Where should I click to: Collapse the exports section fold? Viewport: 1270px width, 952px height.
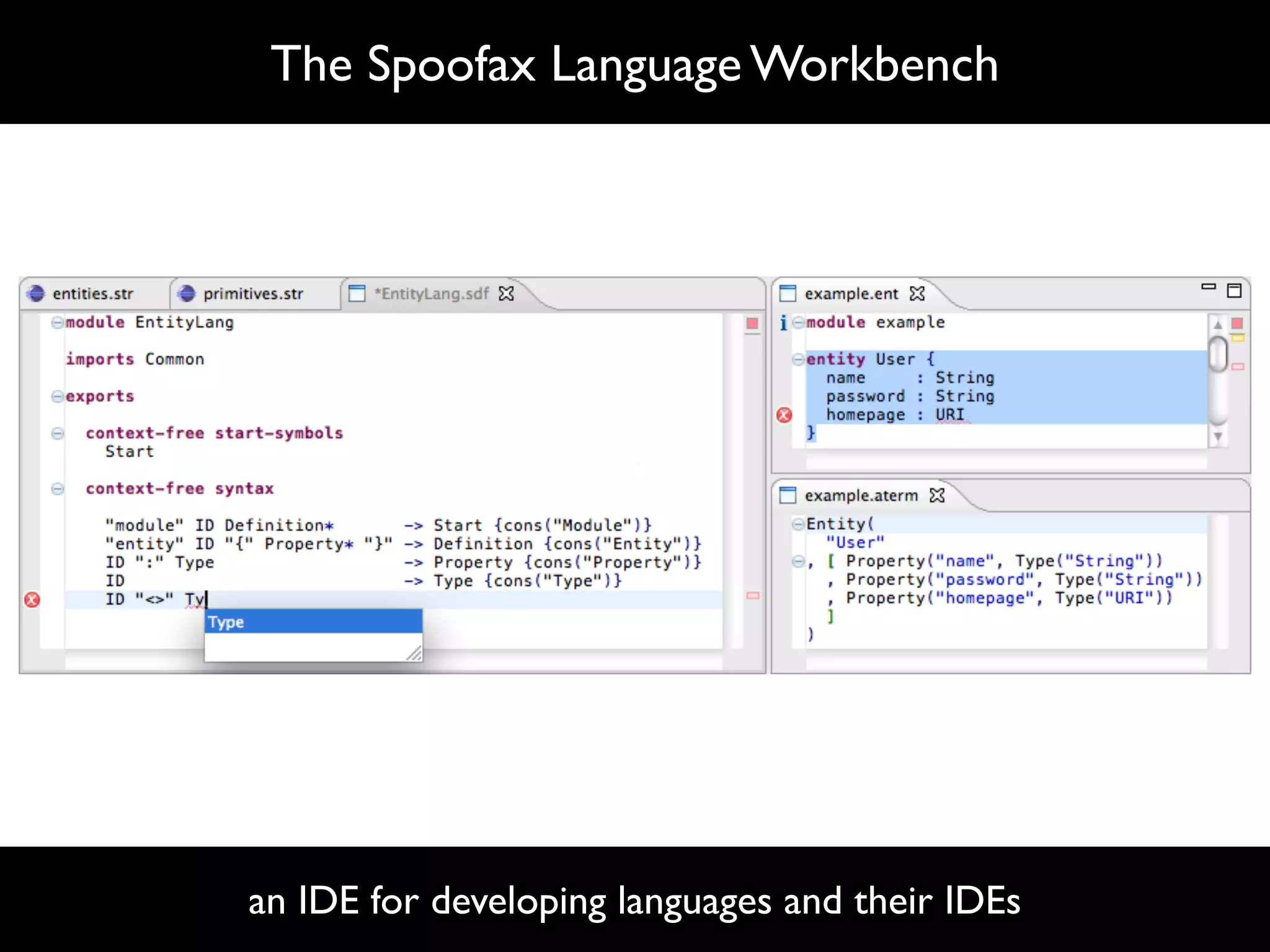click(57, 397)
